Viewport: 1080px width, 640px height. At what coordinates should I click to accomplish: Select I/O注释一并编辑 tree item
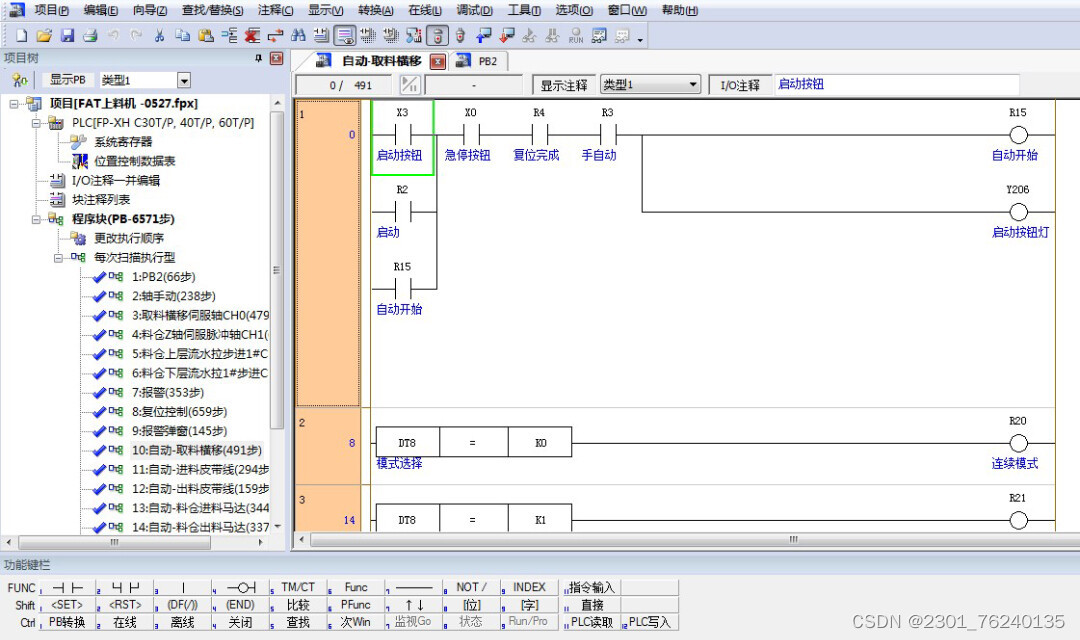[116, 180]
